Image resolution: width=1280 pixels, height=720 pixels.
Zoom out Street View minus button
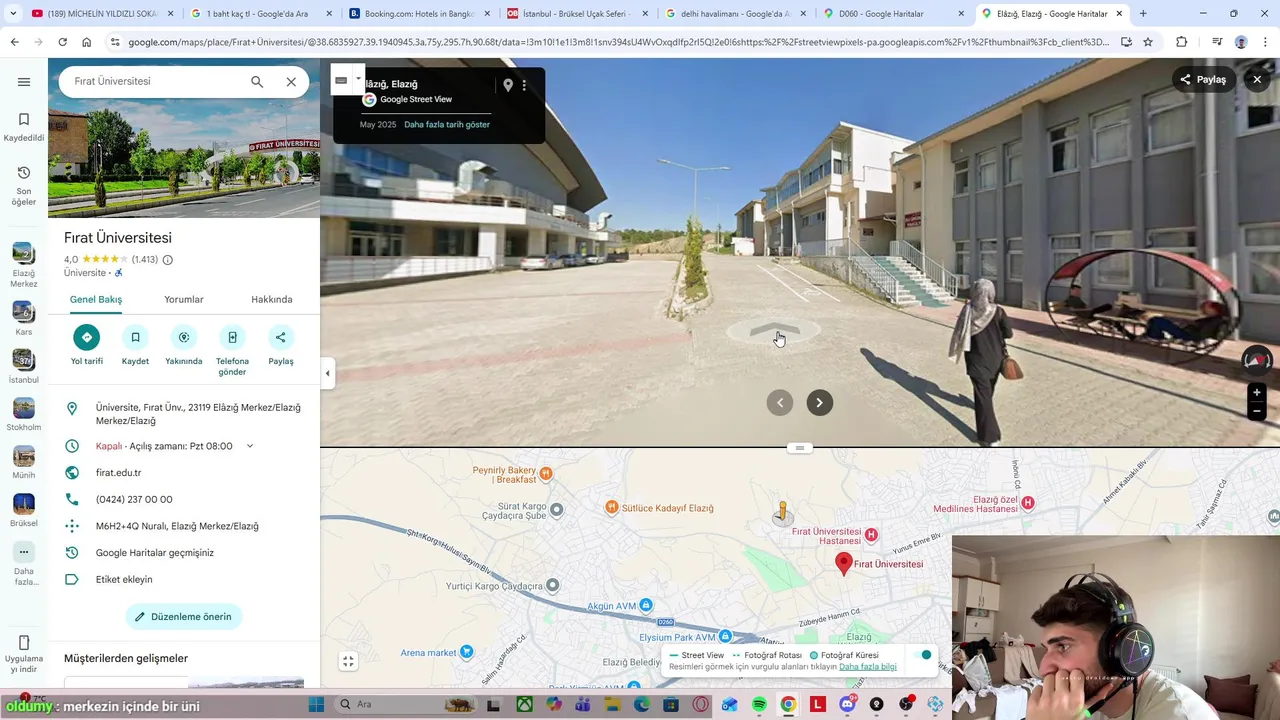point(1257,411)
